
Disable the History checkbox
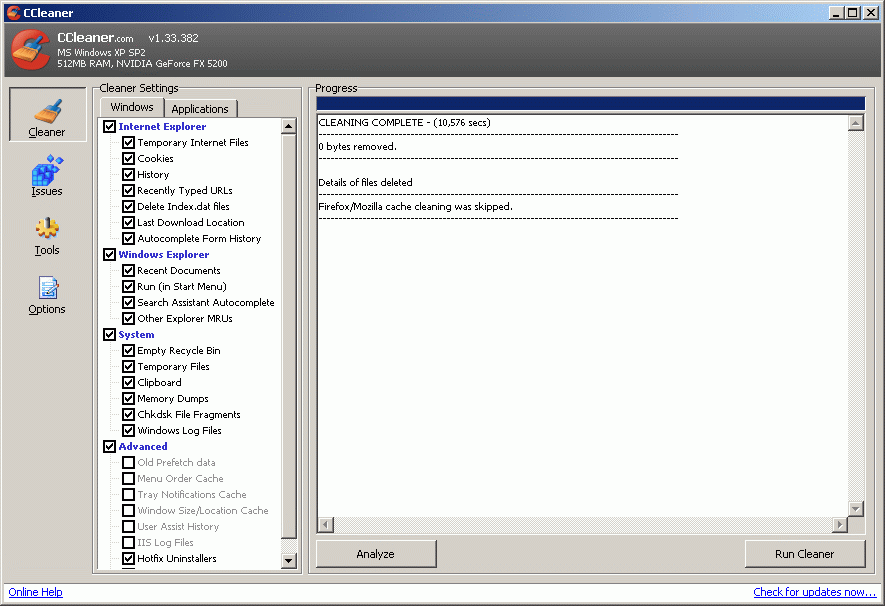point(129,174)
